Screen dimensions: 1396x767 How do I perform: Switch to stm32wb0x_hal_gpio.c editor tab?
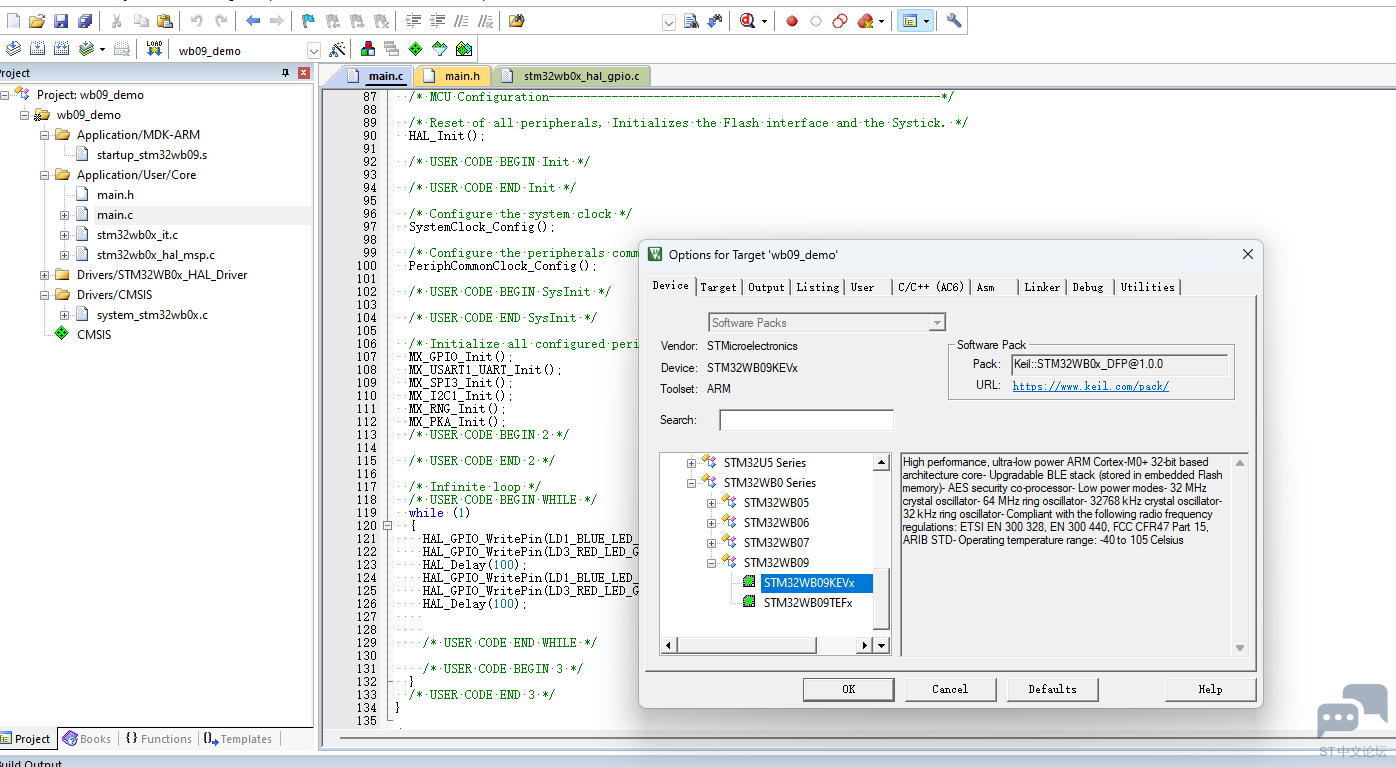pyautogui.click(x=573, y=76)
